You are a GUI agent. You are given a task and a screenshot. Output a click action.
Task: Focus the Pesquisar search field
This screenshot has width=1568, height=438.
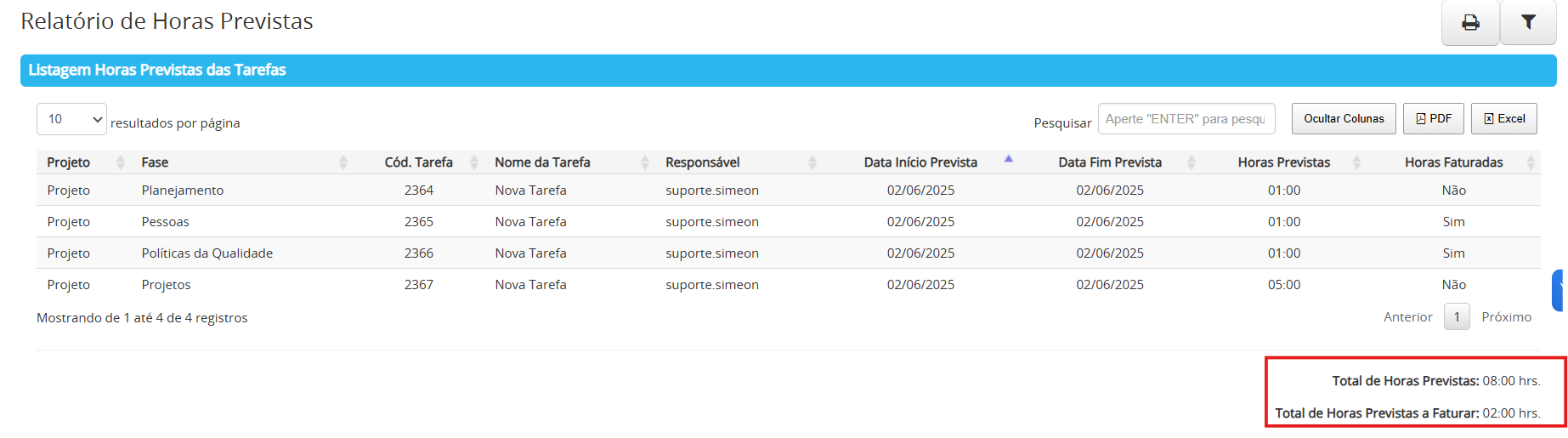1186,119
